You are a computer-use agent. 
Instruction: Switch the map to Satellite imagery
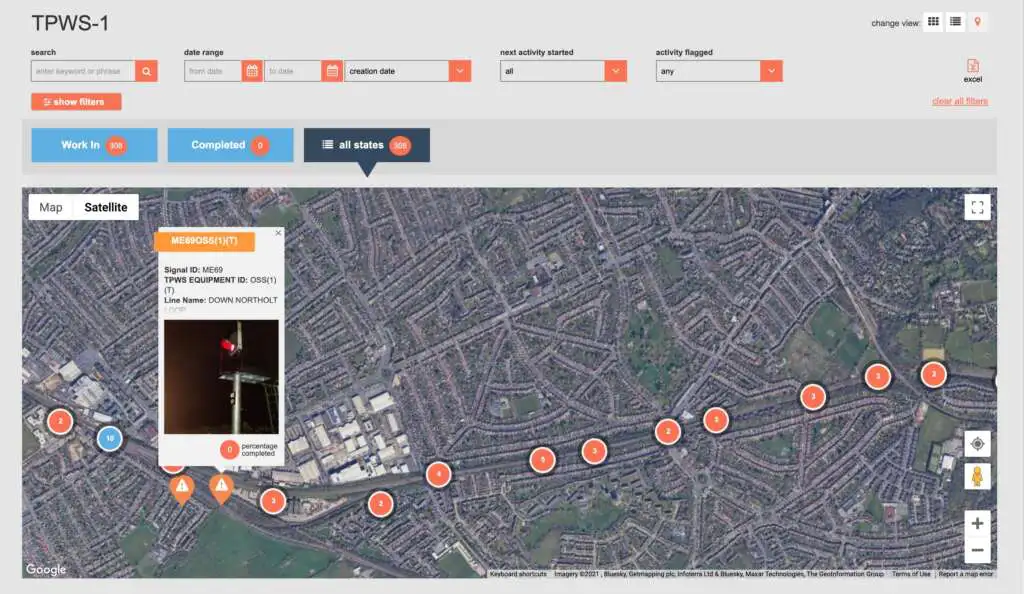coord(106,207)
